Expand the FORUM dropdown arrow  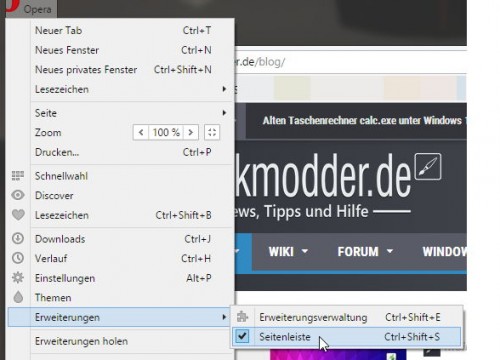390,251
